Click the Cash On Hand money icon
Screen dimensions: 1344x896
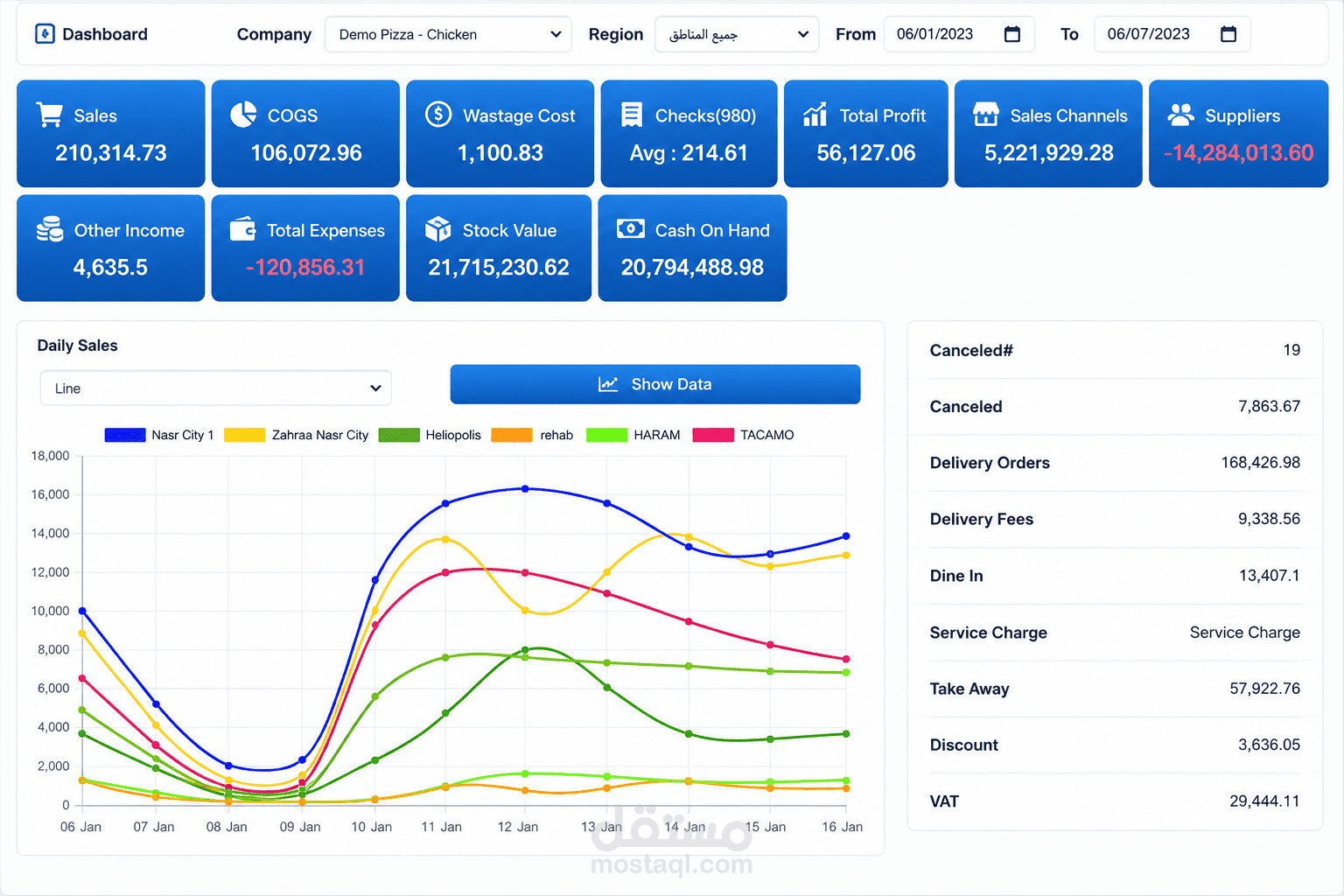[631, 229]
